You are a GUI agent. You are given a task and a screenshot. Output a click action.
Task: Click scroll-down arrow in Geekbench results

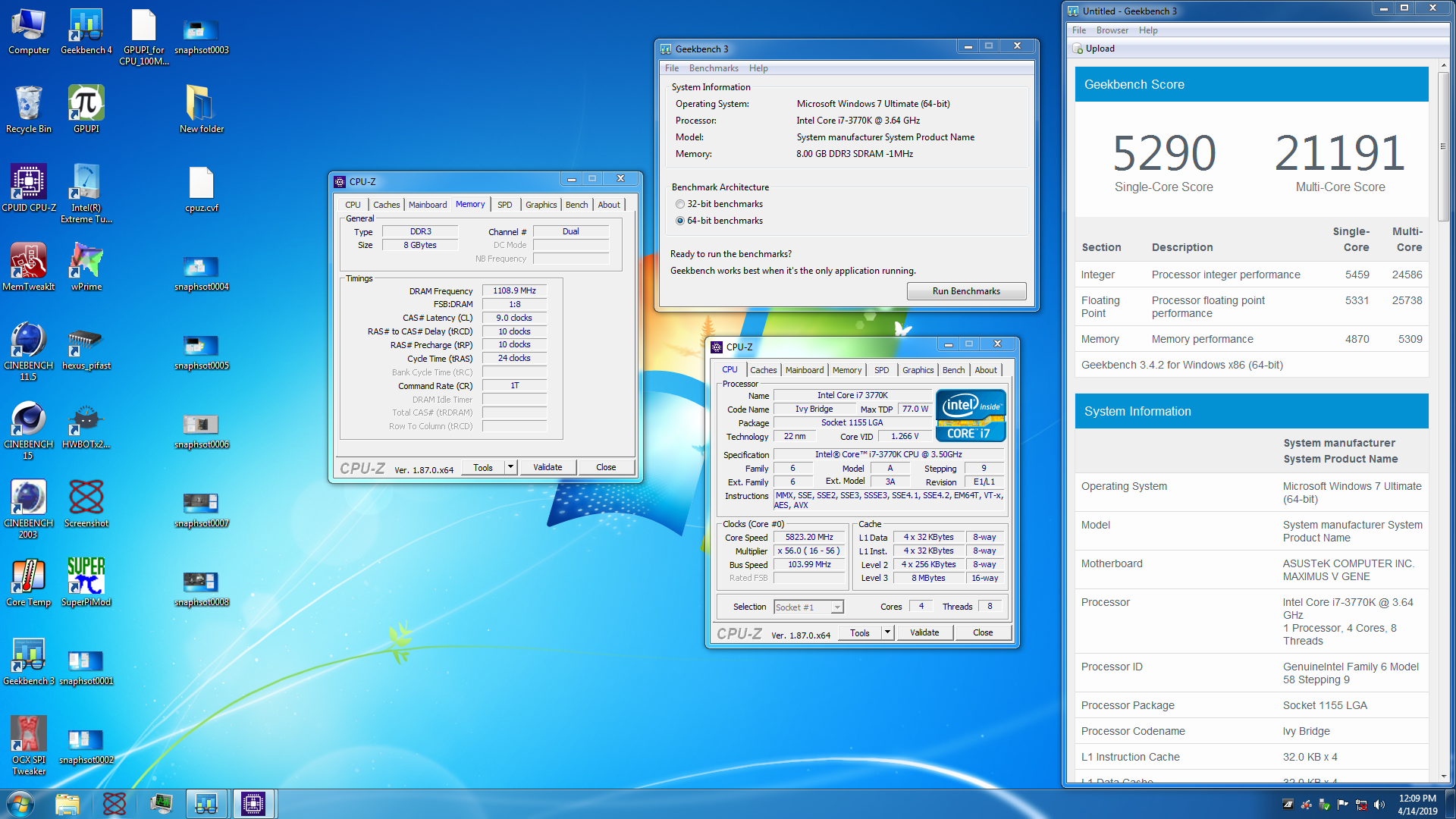(1443, 777)
